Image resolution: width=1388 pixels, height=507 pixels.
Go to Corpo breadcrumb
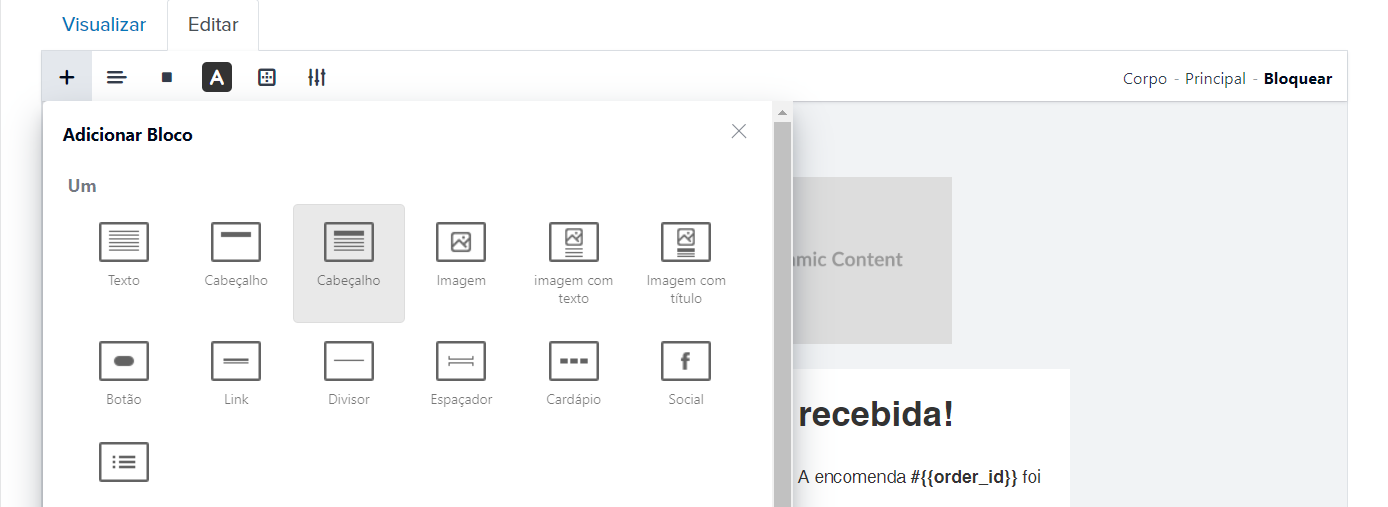coord(1145,79)
